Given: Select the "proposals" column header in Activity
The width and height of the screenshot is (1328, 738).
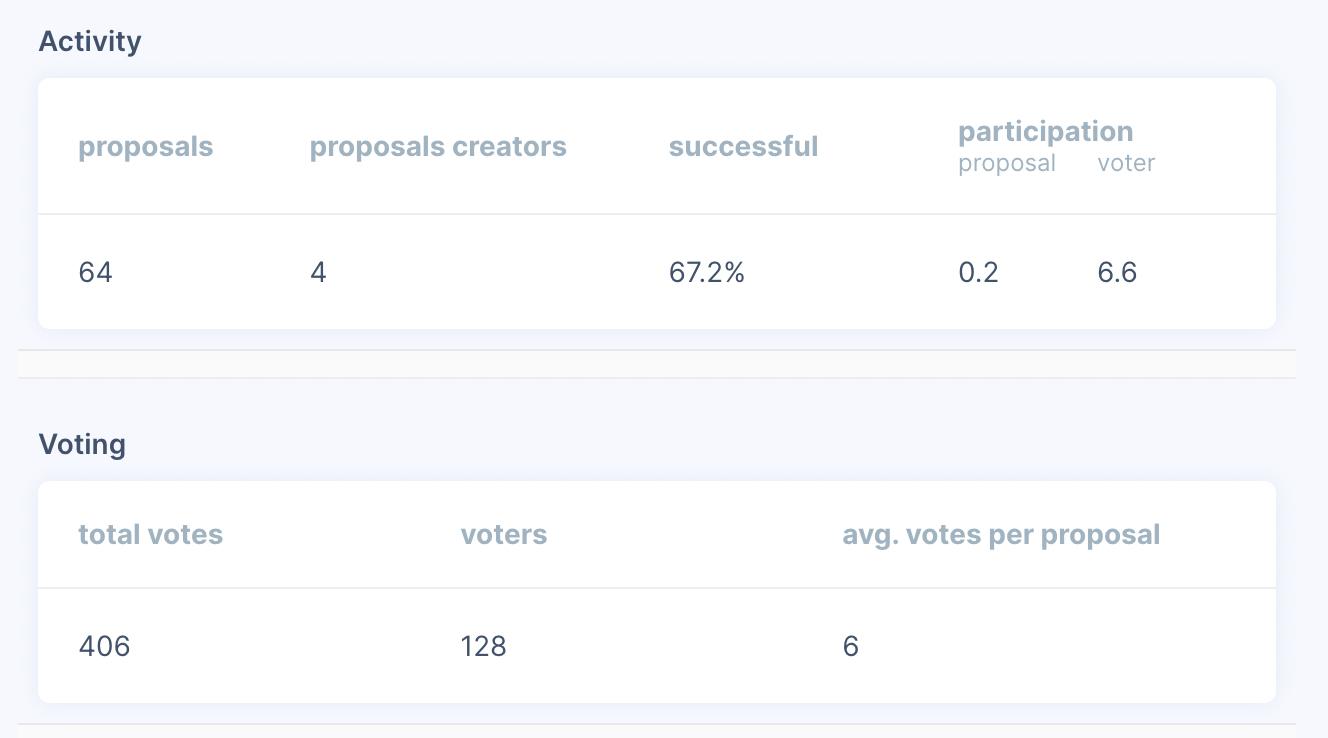Looking at the screenshot, I should coord(146,147).
